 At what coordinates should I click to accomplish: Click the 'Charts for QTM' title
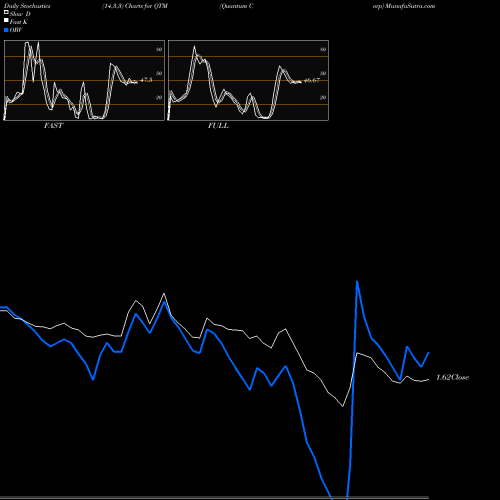tap(146, 6)
